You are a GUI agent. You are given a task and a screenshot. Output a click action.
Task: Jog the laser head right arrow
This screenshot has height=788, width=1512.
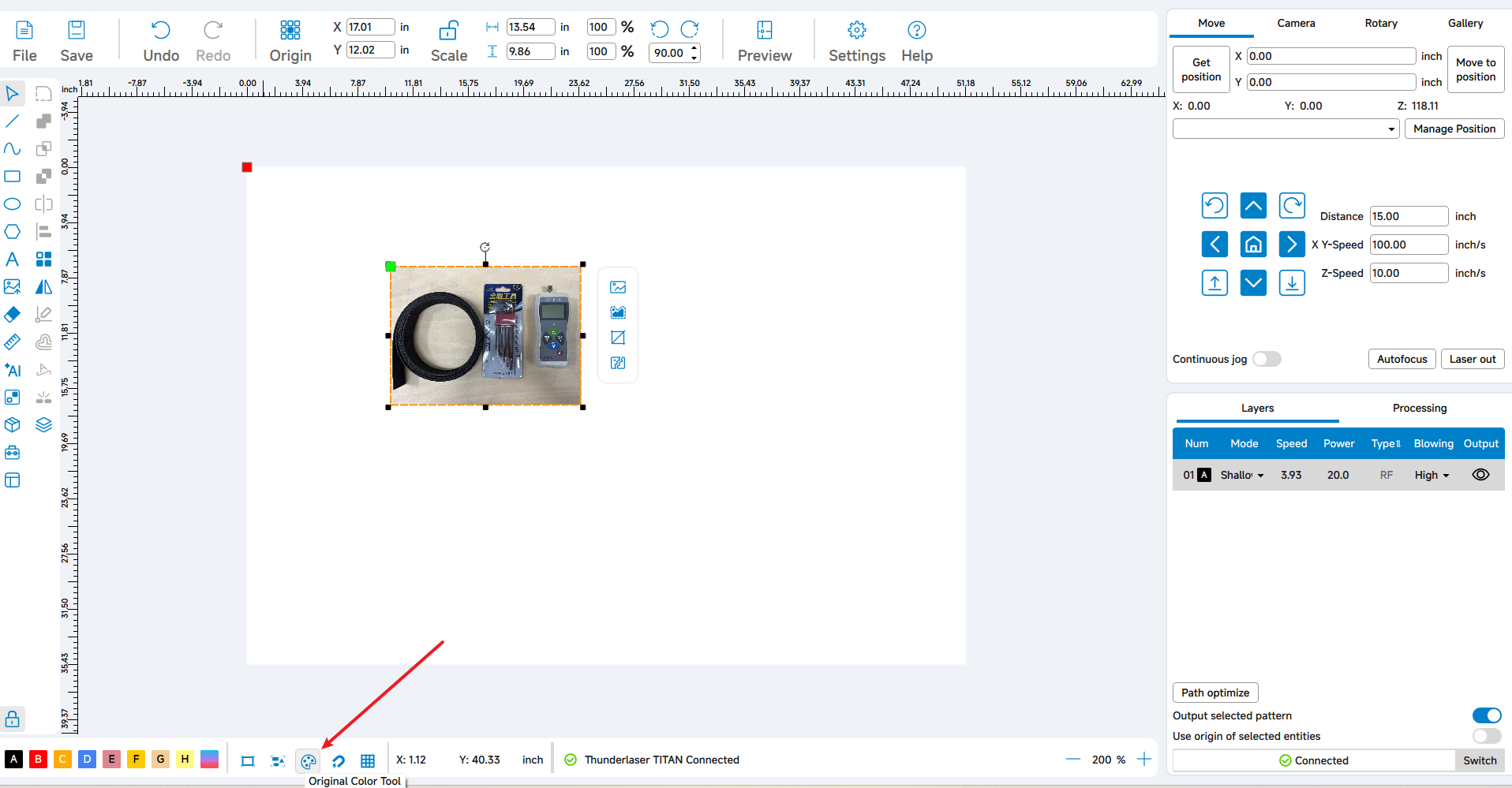pos(1292,245)
